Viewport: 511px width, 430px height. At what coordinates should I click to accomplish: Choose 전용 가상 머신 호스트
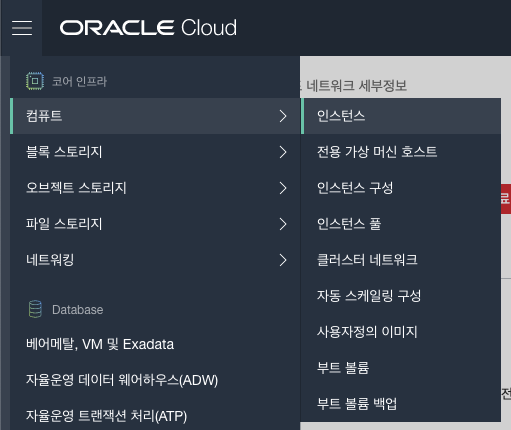point(401,152)
